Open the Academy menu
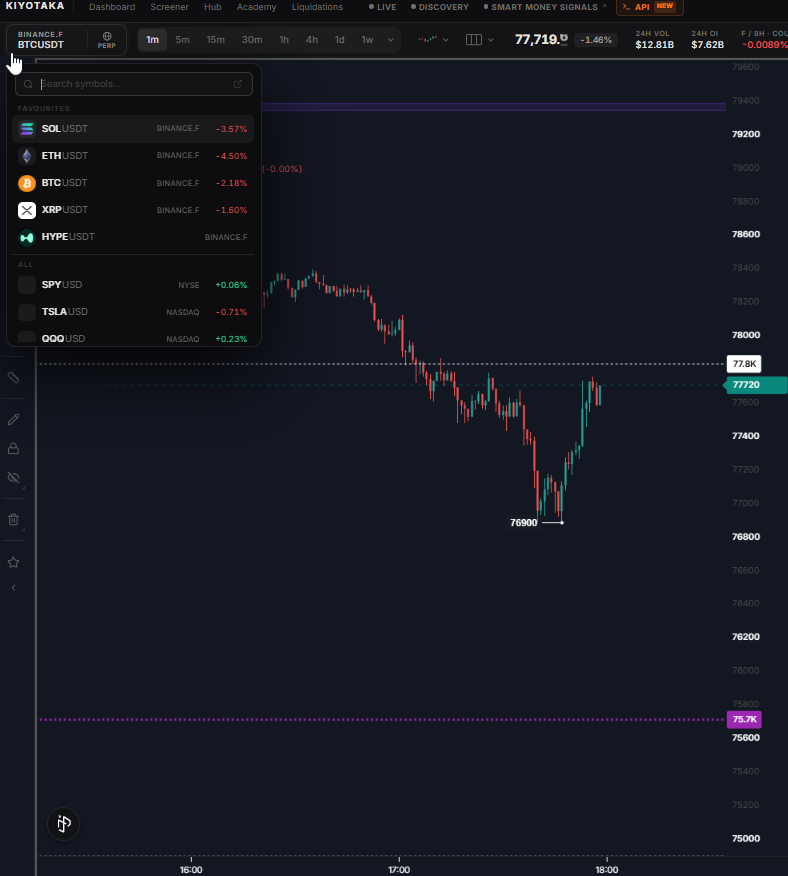Image resolution: width=788 pixels, height=876 pixels. tap(257, 7)
